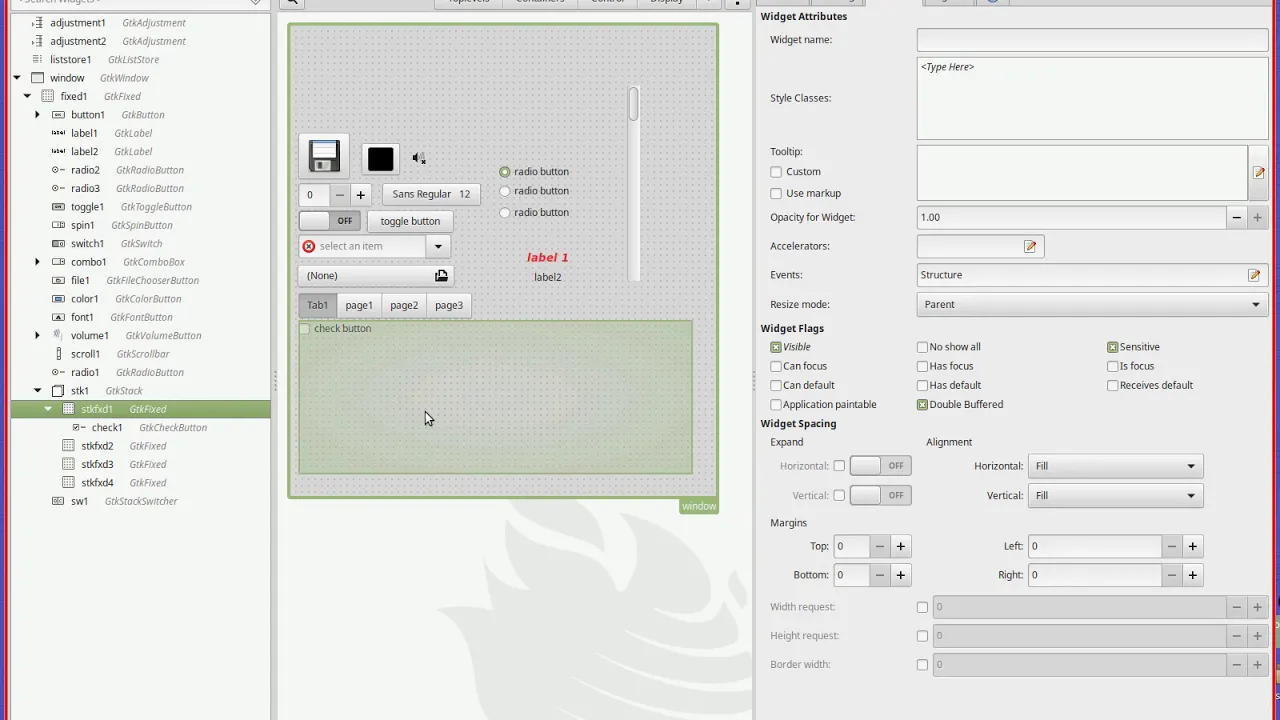Tick the check button on the canvas
The width and height of the screenshot is (1280, 720).
point(305,329)
